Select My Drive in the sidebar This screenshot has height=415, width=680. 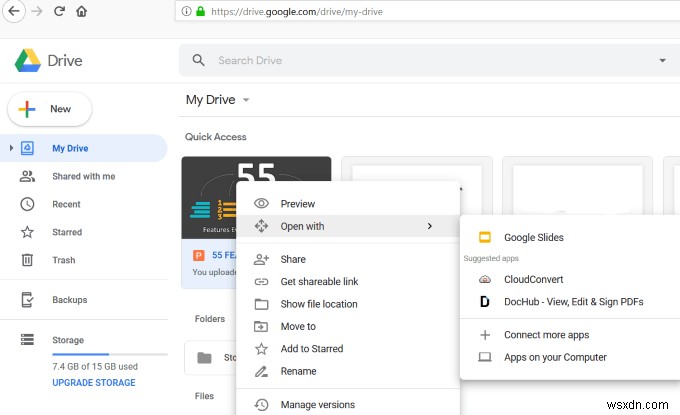[83, 148]
